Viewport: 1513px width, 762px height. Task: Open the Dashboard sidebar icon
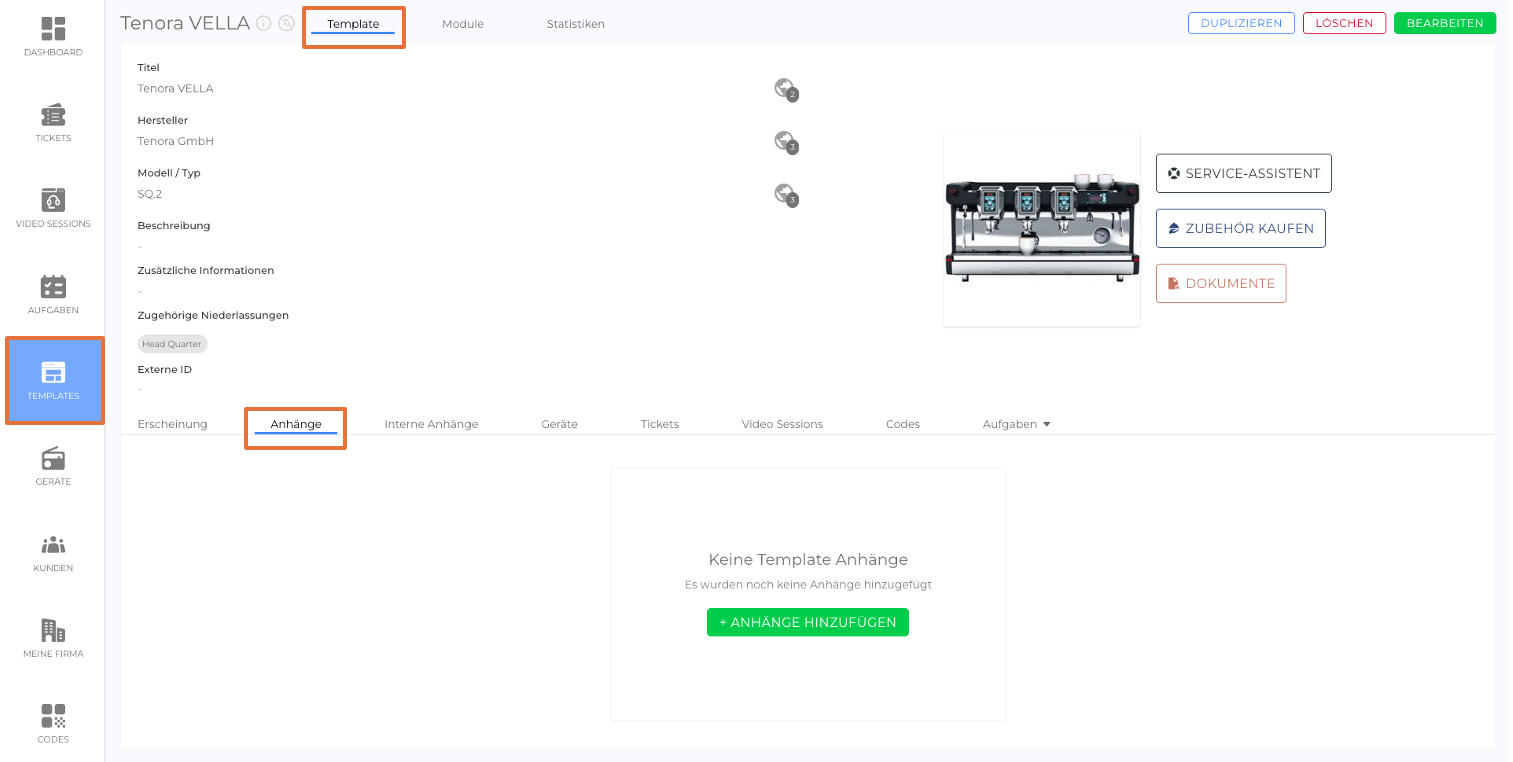[x=53, y=36]
